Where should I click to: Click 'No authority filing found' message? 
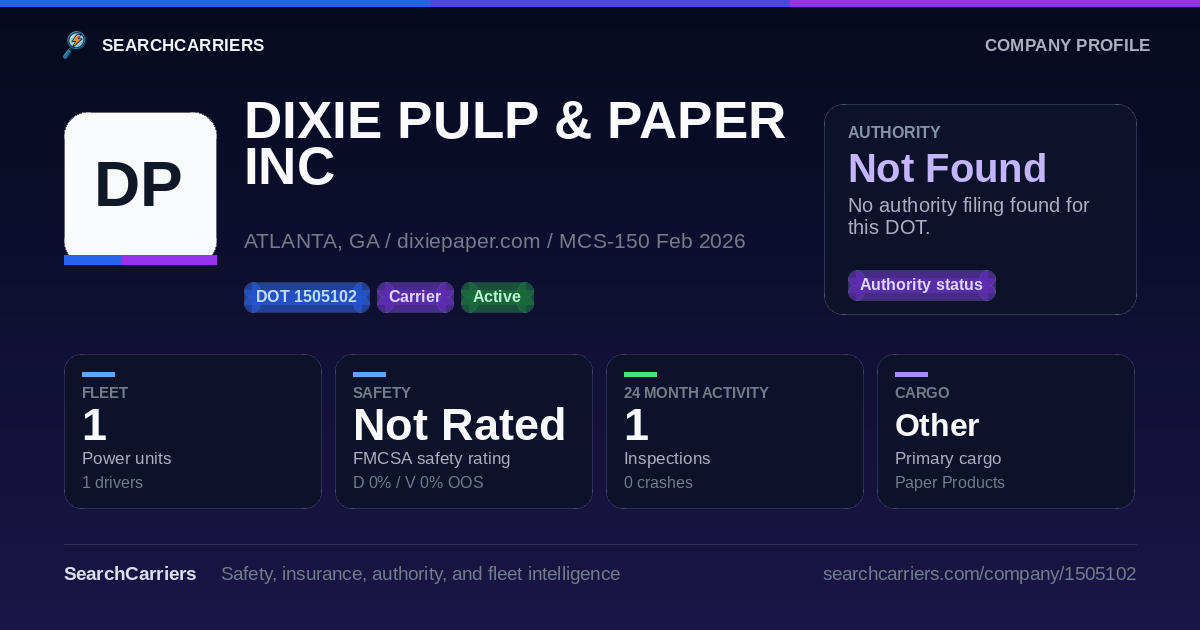pos(969,216)
